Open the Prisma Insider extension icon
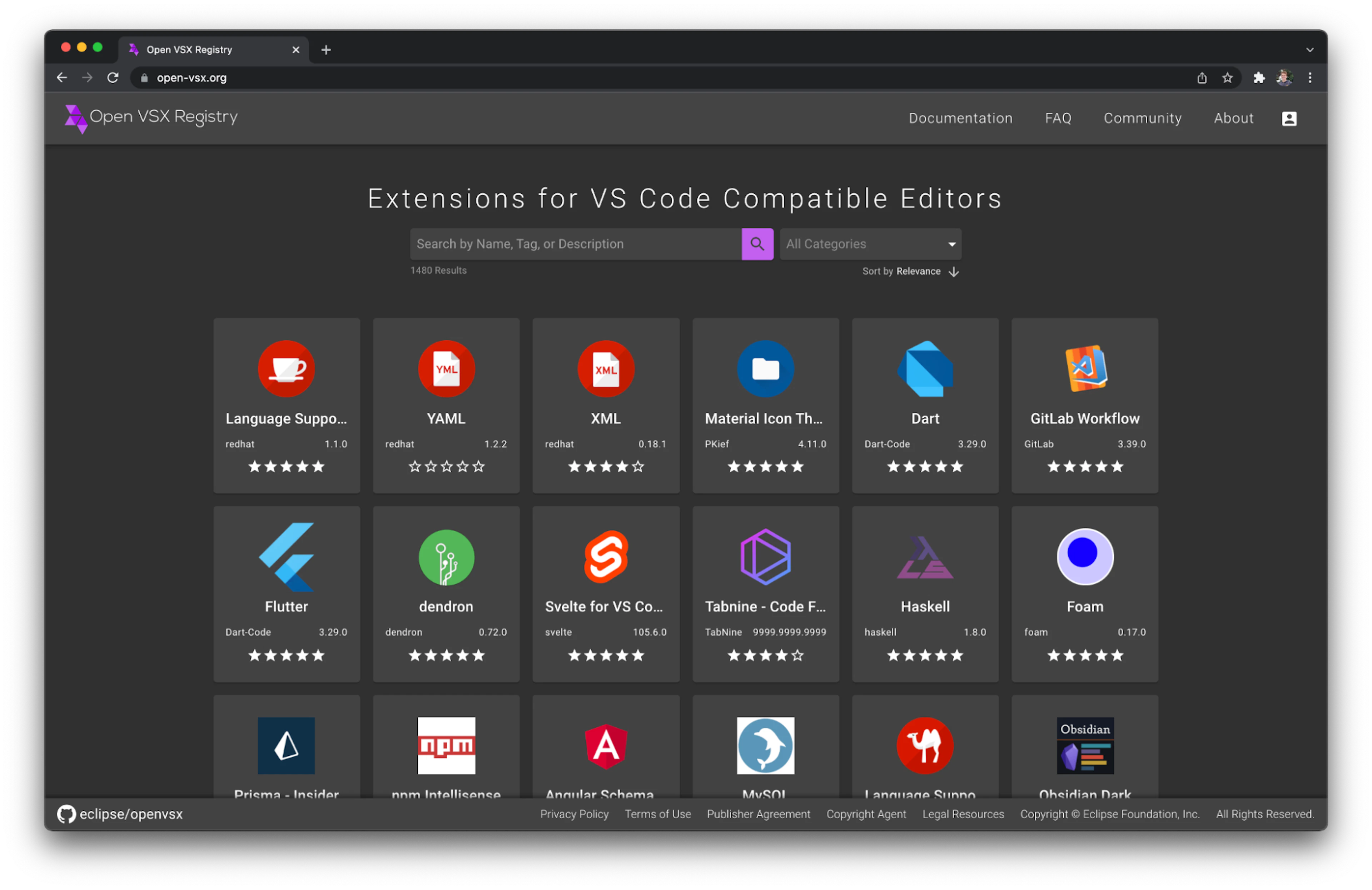Image resolution: width=1372 pixels, height=890 pixels. [287, 745]
